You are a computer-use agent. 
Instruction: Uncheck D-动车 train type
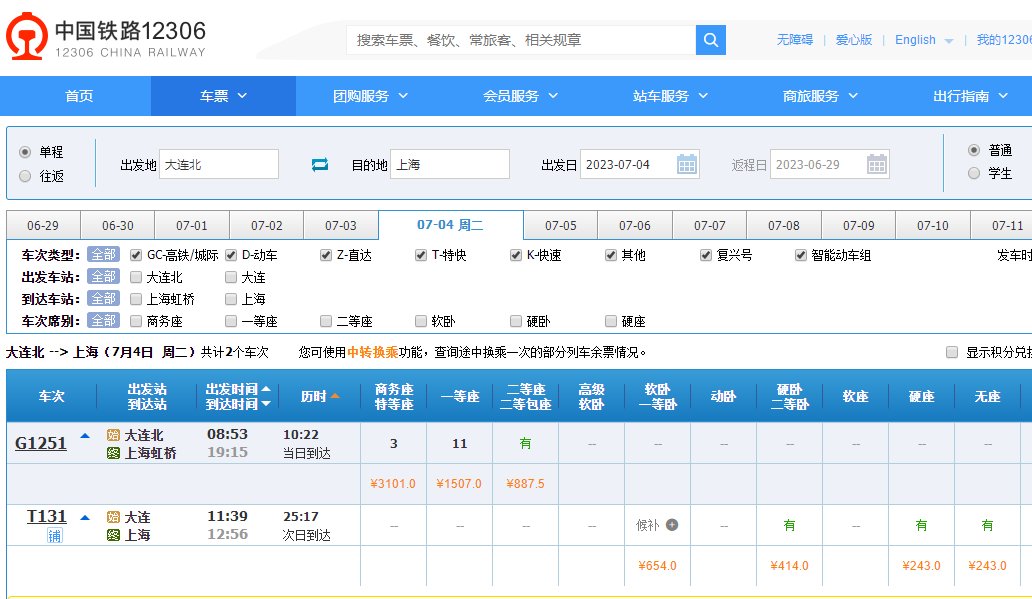pyautogui.click(x=231, y=255)
